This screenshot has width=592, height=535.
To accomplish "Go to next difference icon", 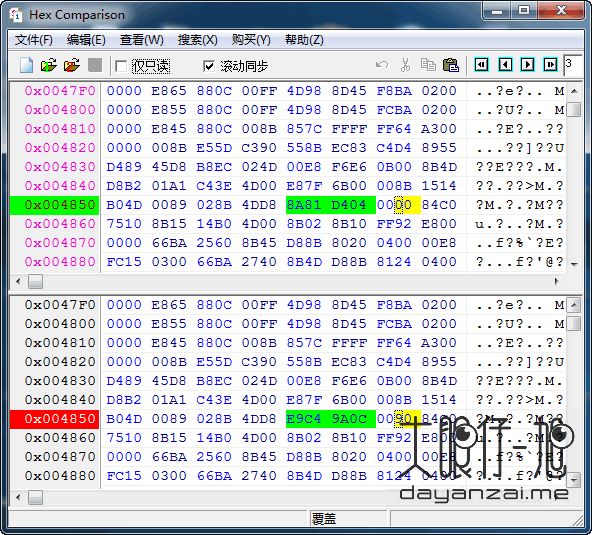I will pos(527,65).
